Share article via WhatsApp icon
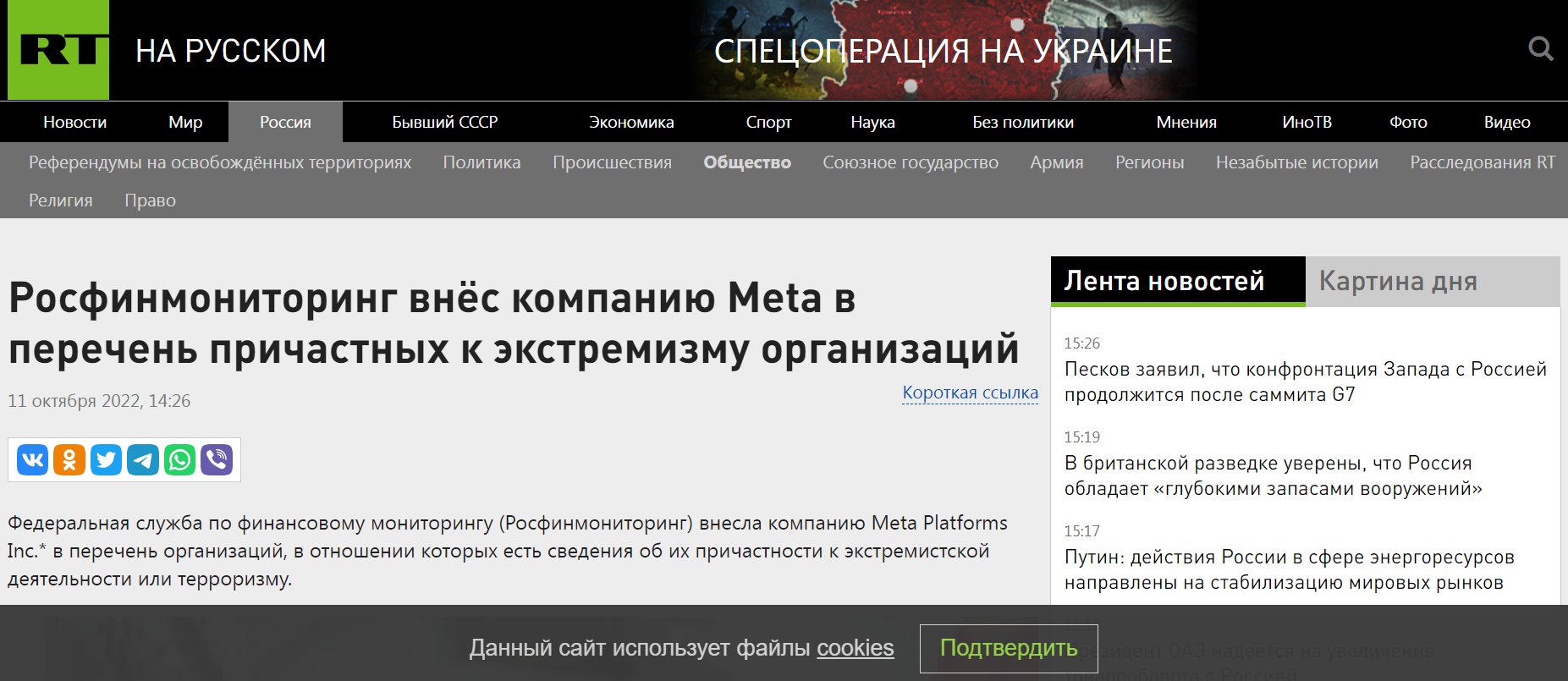Viewport: 1568px width, 681px height. [179, 459]
